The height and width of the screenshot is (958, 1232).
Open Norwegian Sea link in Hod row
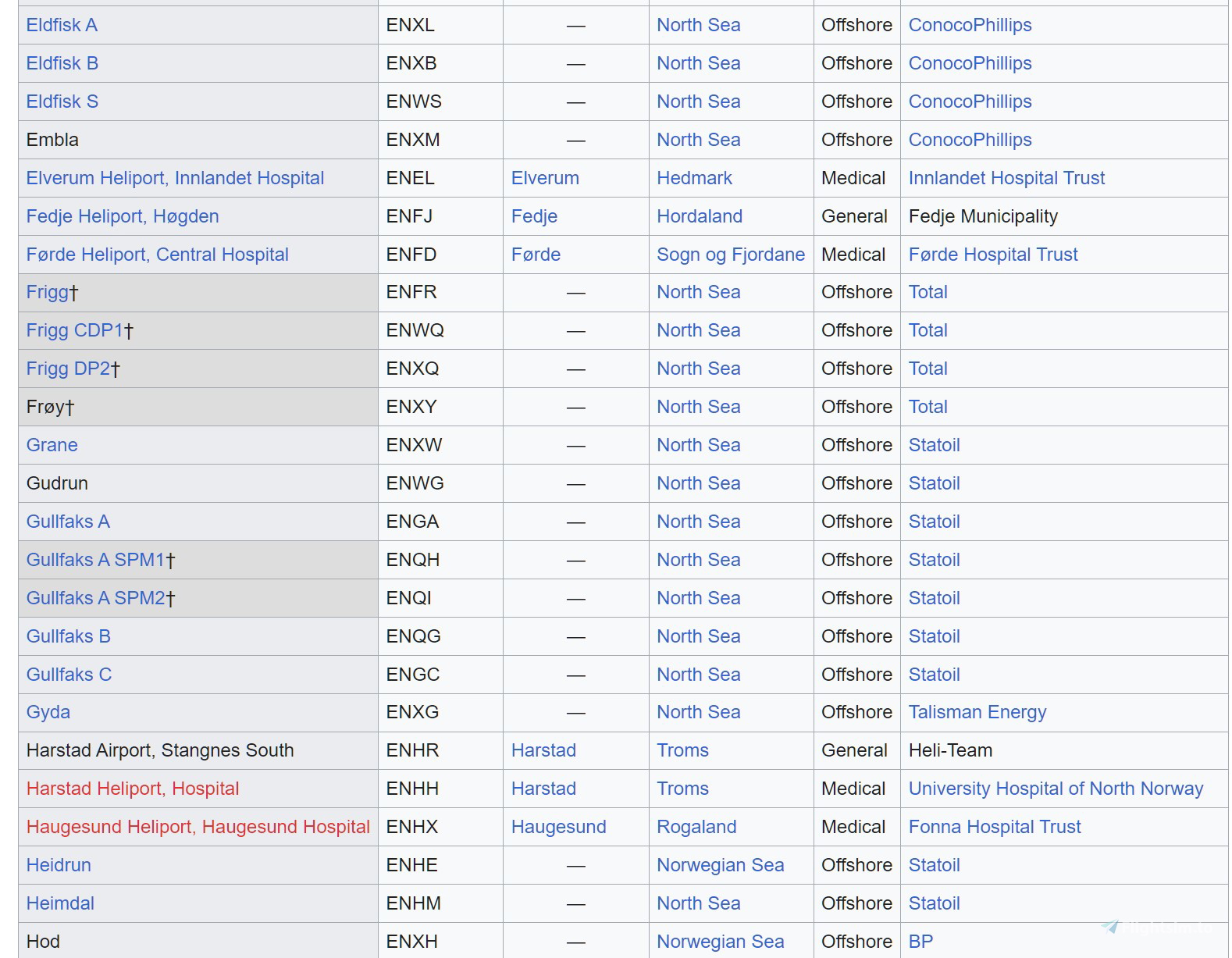[x=720, y=942]
